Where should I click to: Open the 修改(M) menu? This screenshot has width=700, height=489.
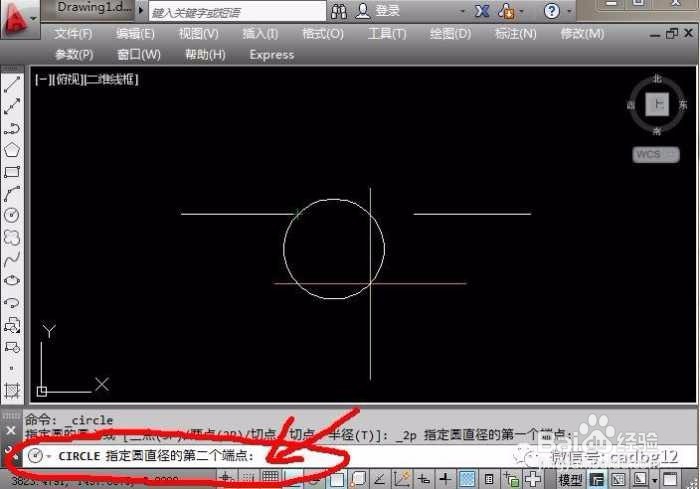pyautogui.click(x=582, y=33)
